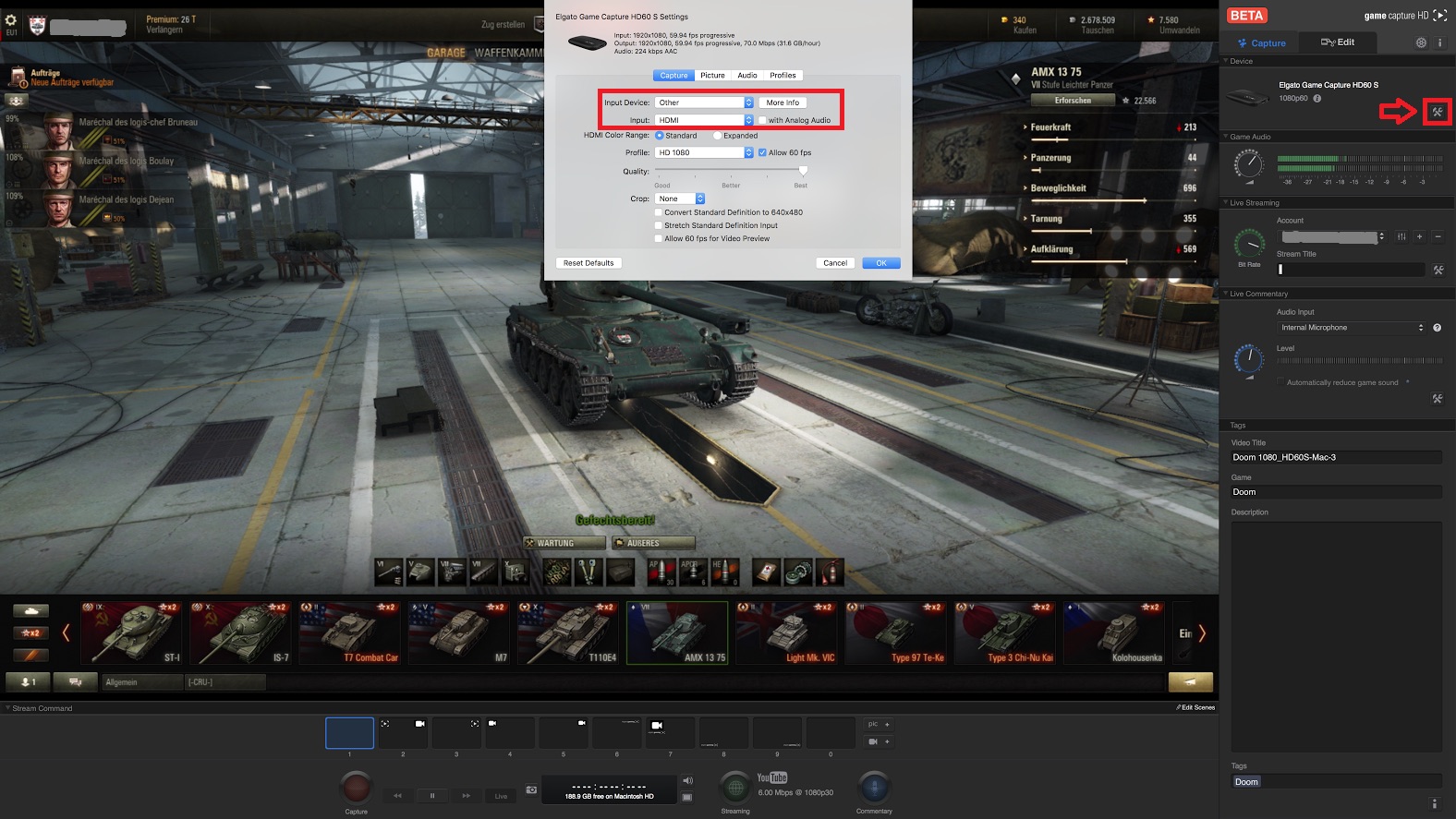The width and height of the screenshot is (1456, 819).
Task: Switch to Profiles tab in settings
Action: [783, 76]
